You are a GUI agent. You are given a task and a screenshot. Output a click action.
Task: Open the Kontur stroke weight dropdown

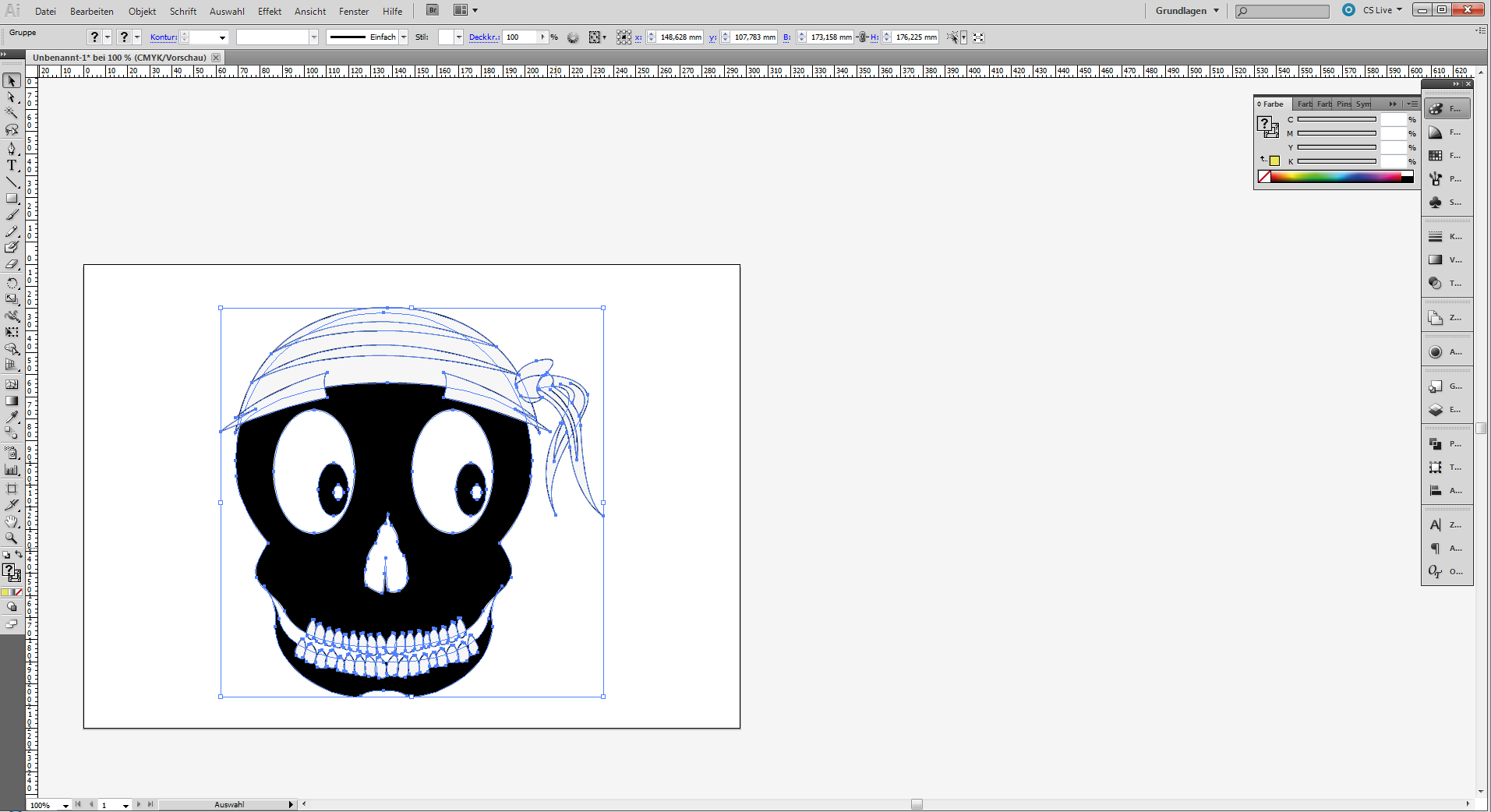(x=222, y=37)
